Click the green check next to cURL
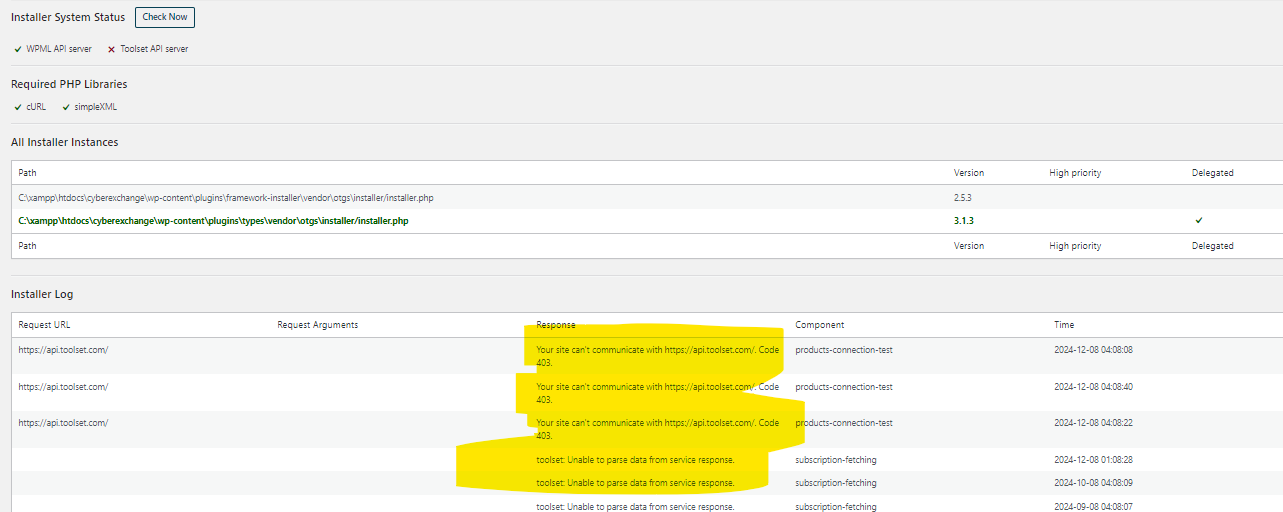 18,107
